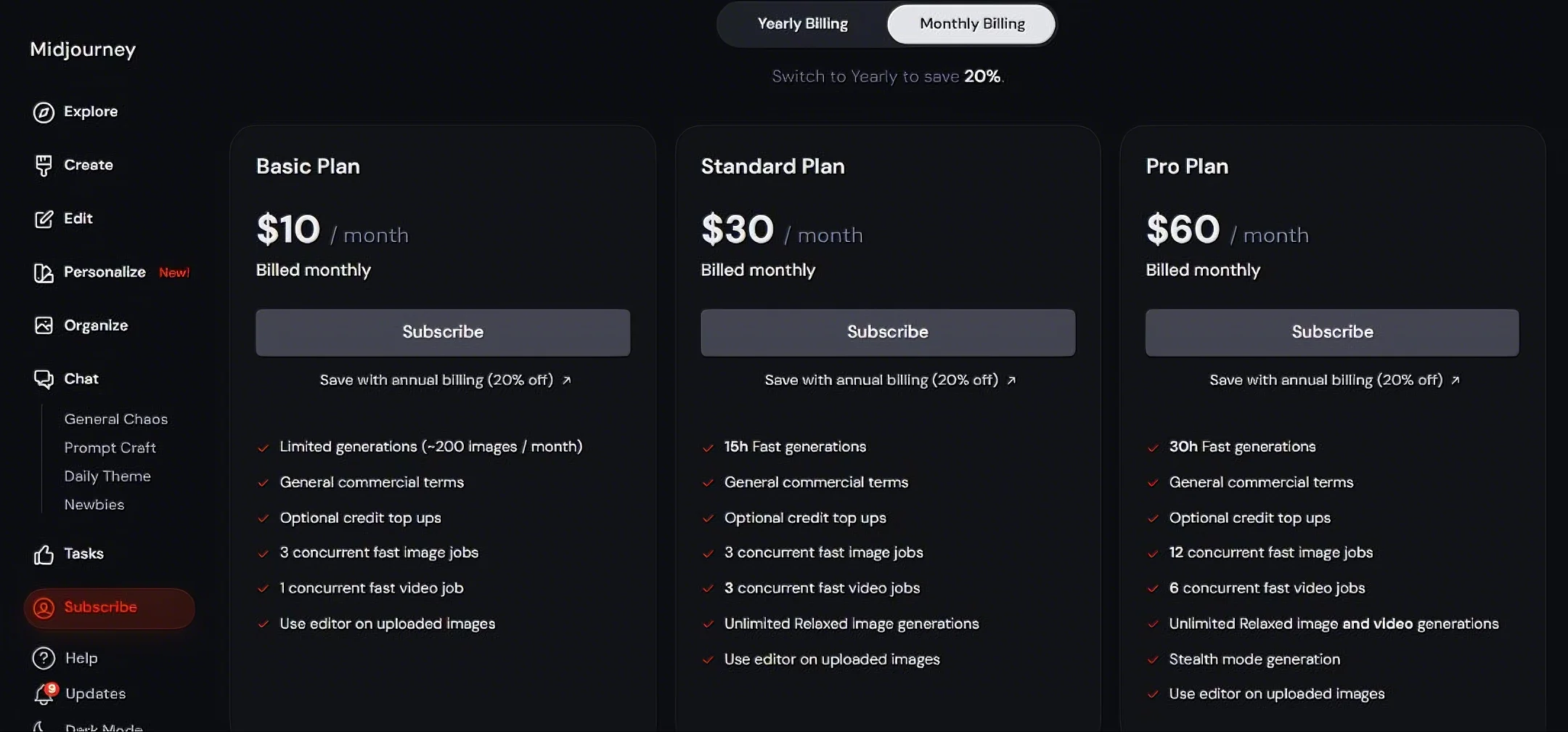
Task: Open the Daily Theme chat room
Action: (x=107, y=476)
